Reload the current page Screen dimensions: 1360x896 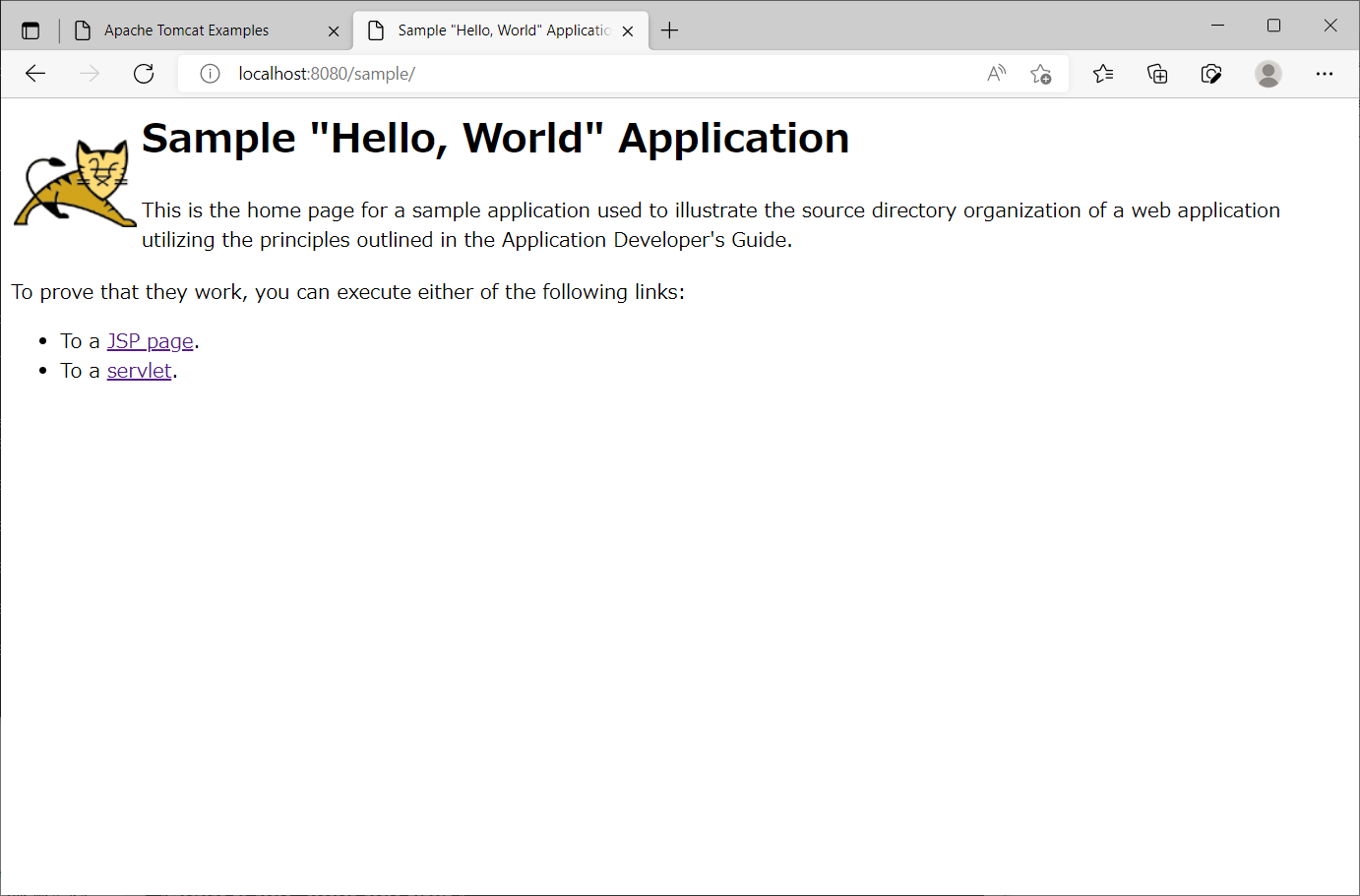point(144,73)
